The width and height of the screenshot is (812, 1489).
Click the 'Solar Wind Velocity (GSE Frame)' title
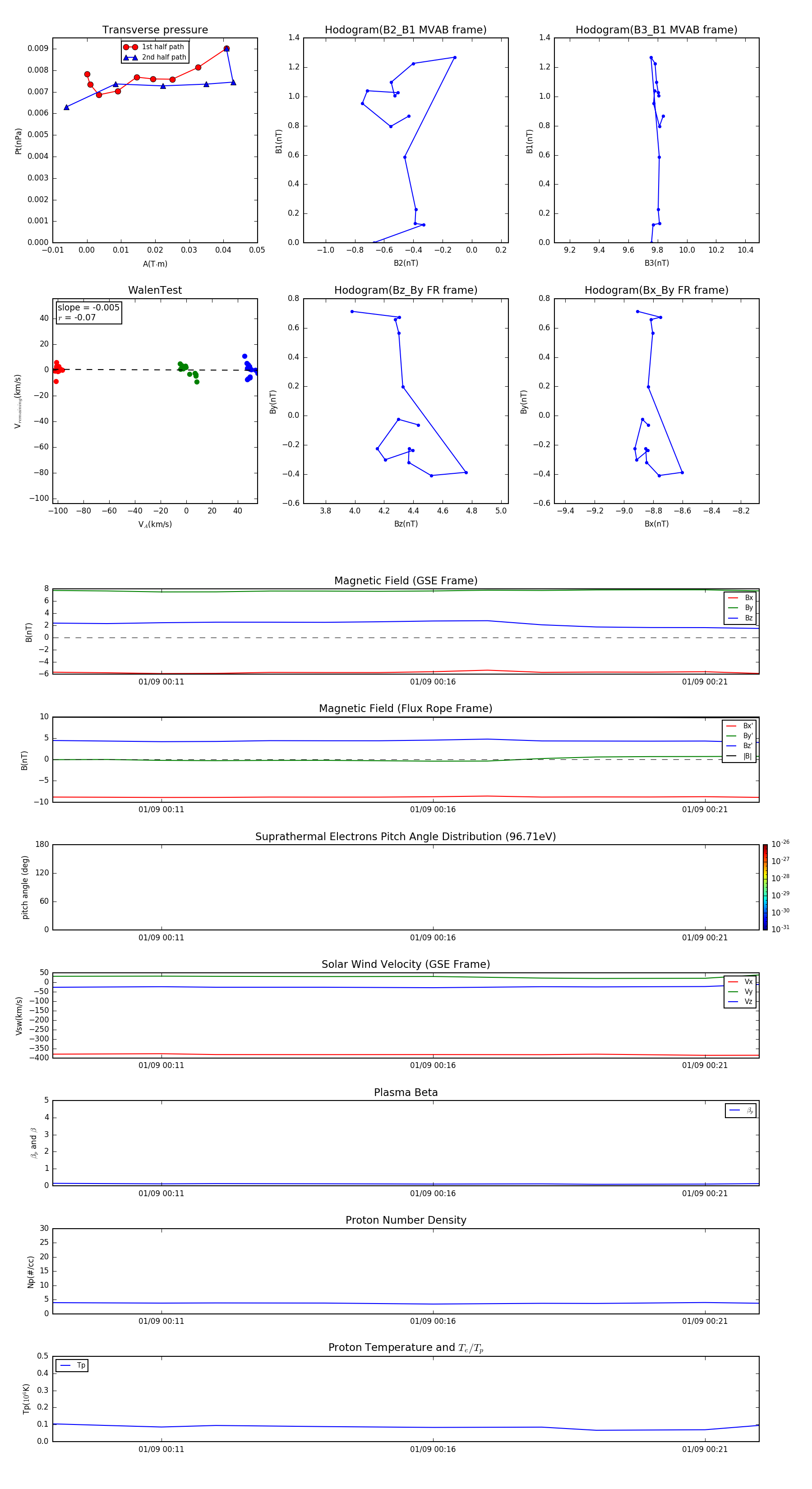point(406,965)
